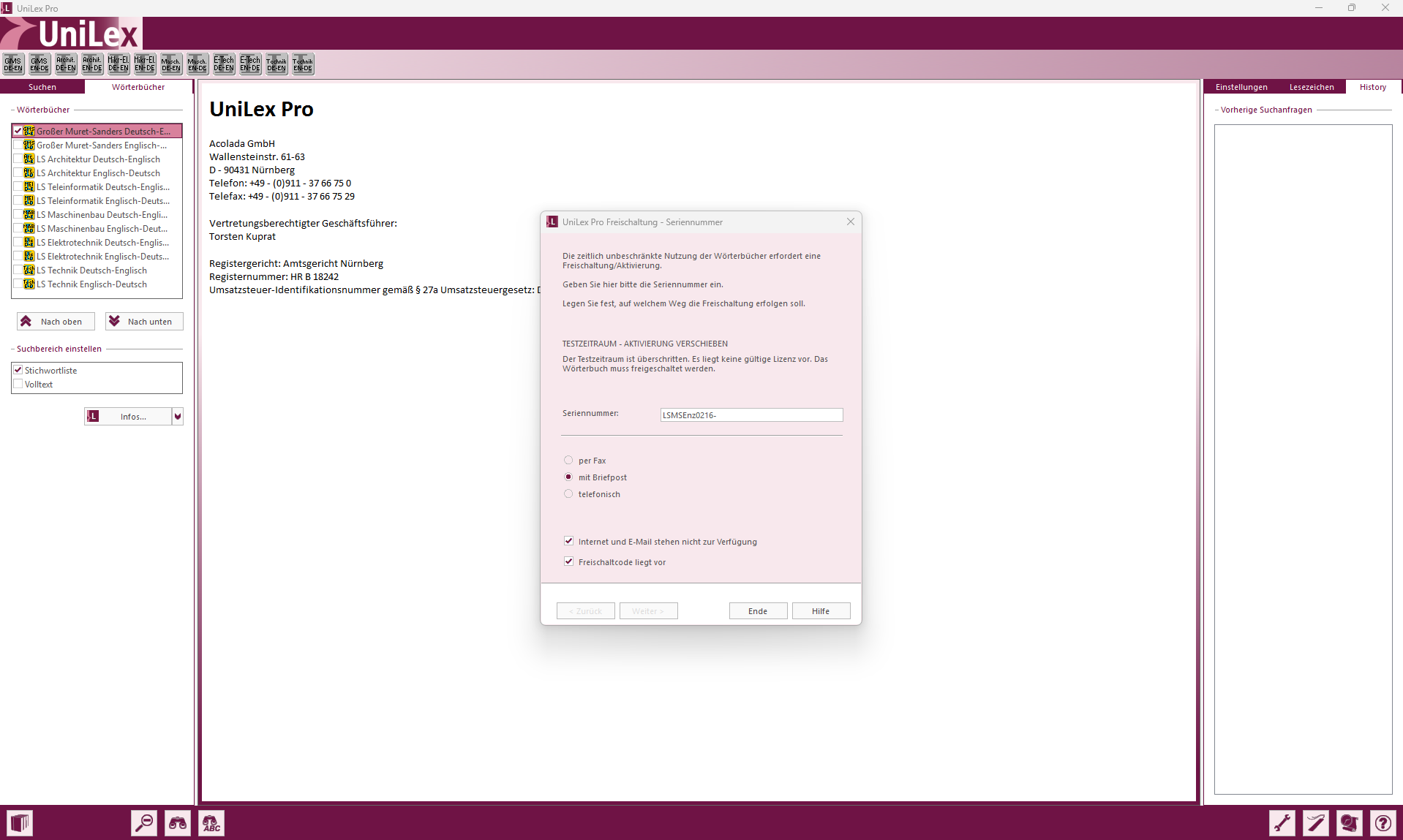Viewport: 1403px width, 840px height.
Task: Open the History tab
Action: pyautogui.click(x=1373, y=87)
